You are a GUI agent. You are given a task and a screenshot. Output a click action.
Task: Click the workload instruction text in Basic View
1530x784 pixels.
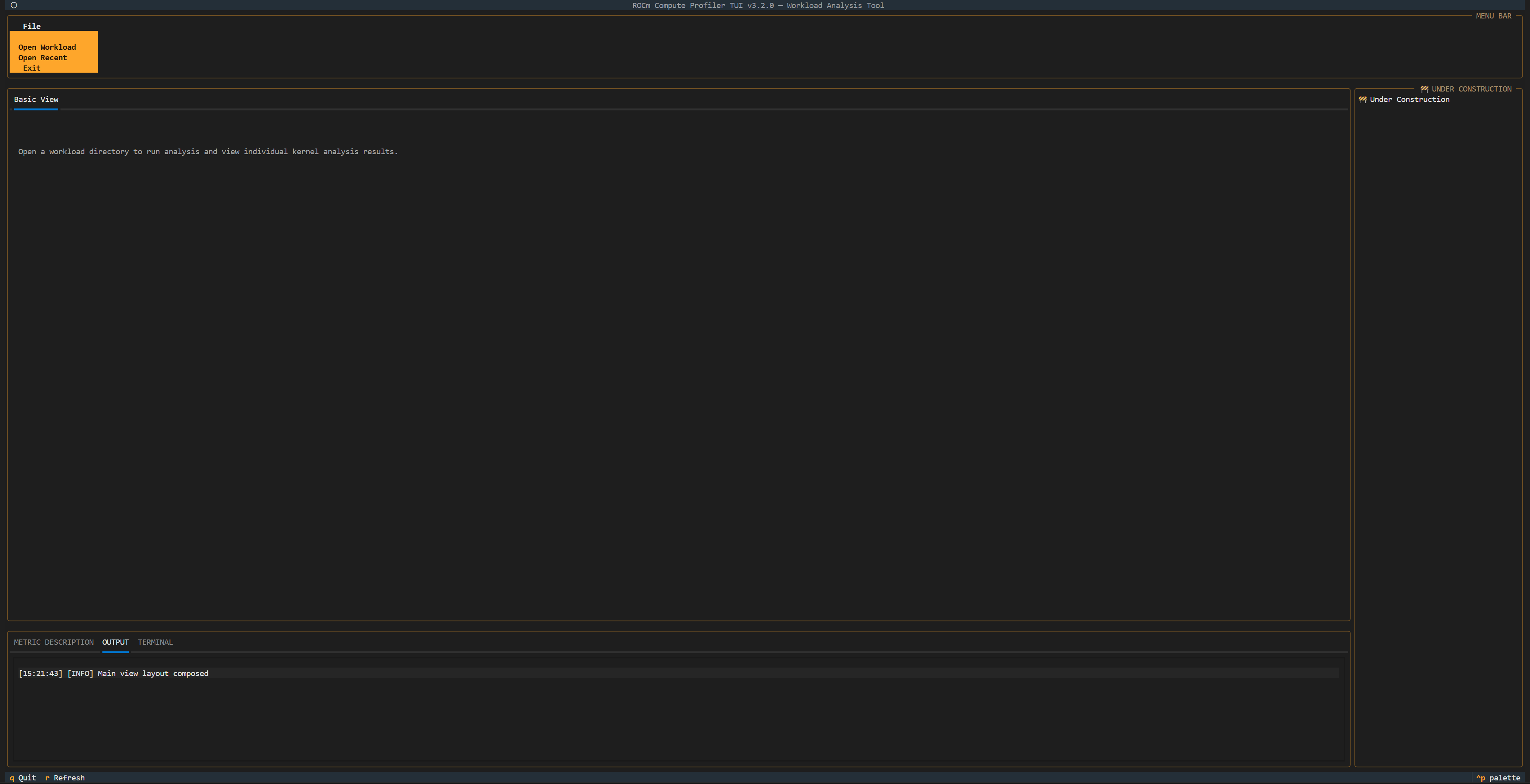207,151
